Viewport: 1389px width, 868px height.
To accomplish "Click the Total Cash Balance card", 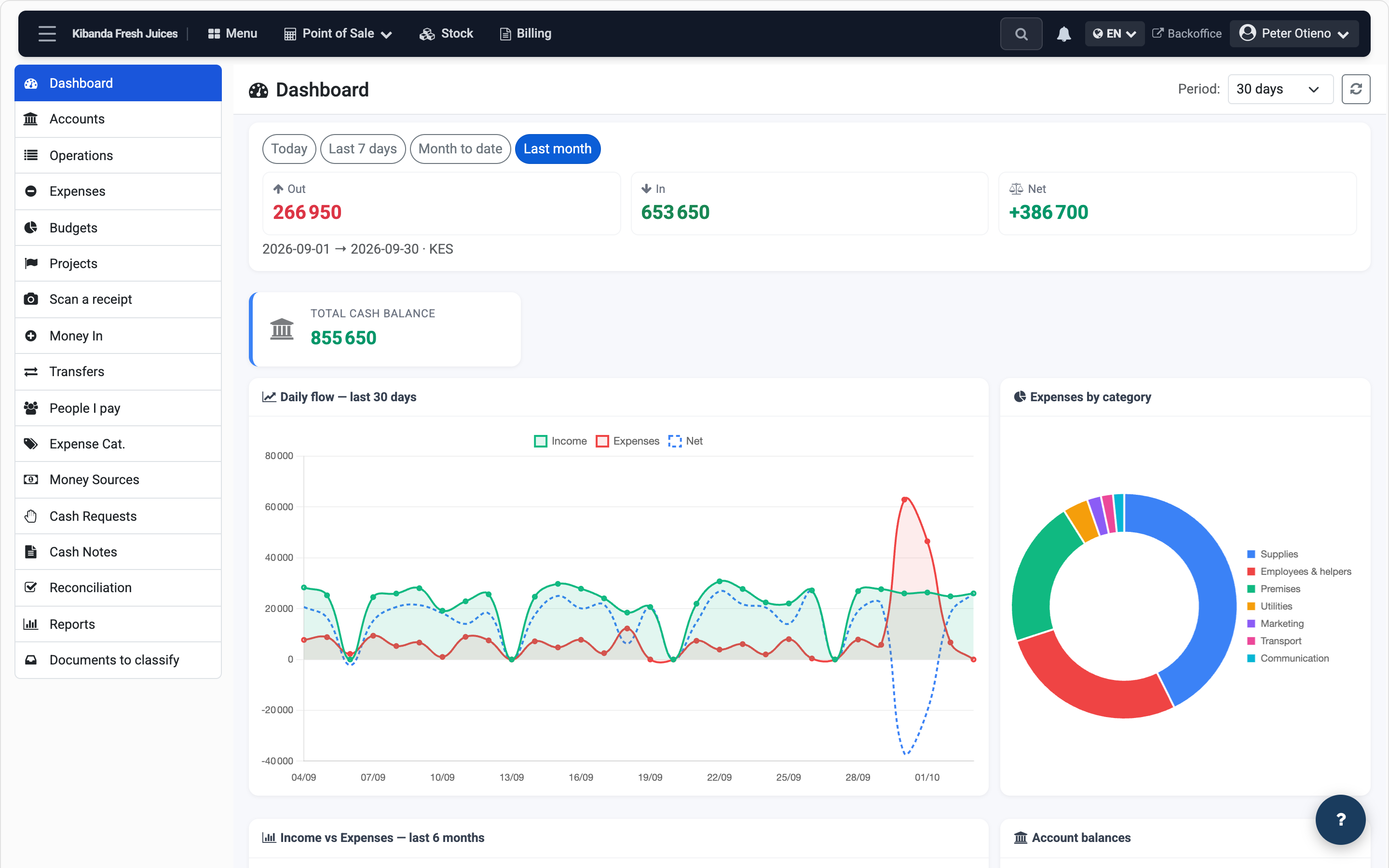I will [x=384, y=329].
